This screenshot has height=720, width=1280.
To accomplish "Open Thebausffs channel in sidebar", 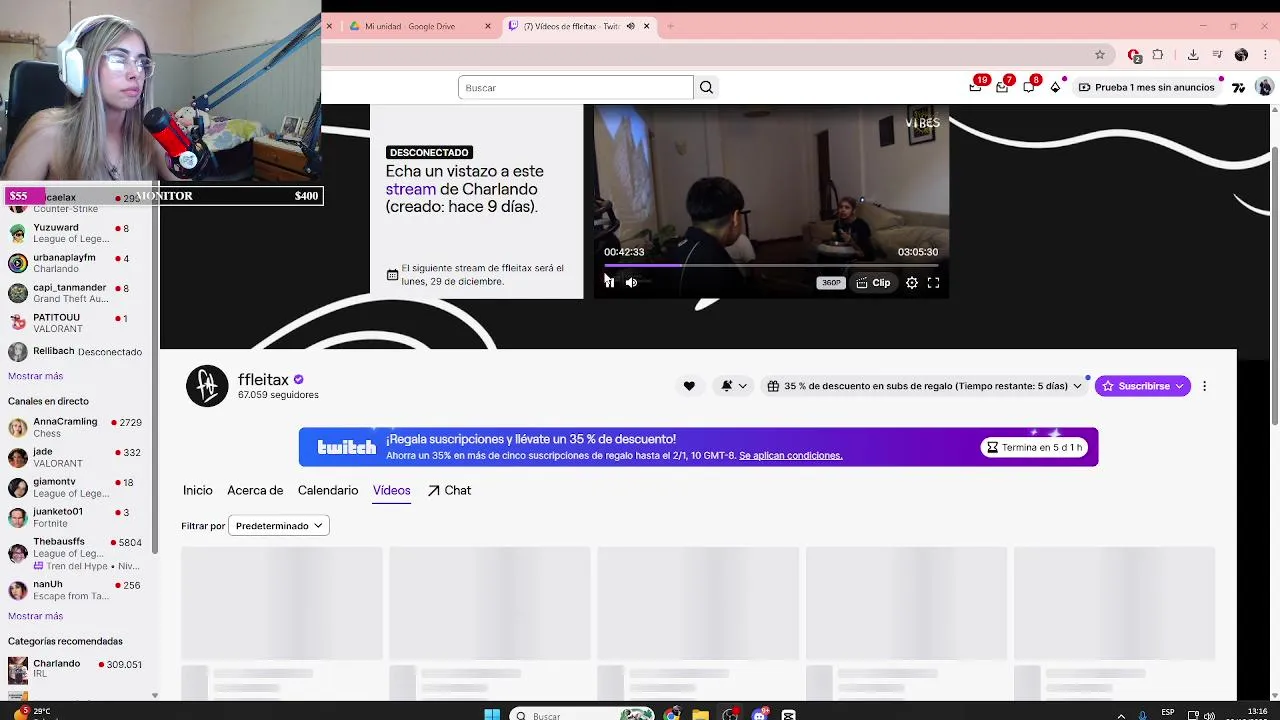I will 78,553.
